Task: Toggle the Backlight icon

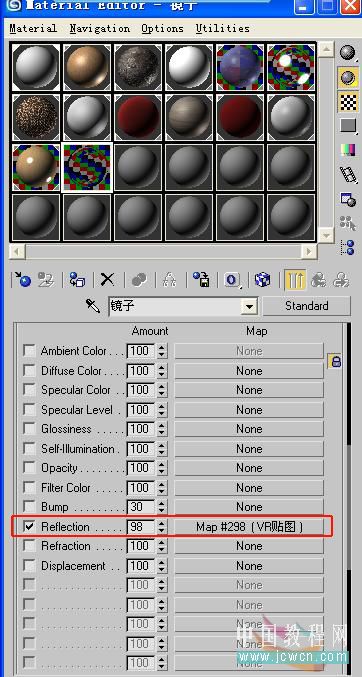Action: (x=347, y=77)
